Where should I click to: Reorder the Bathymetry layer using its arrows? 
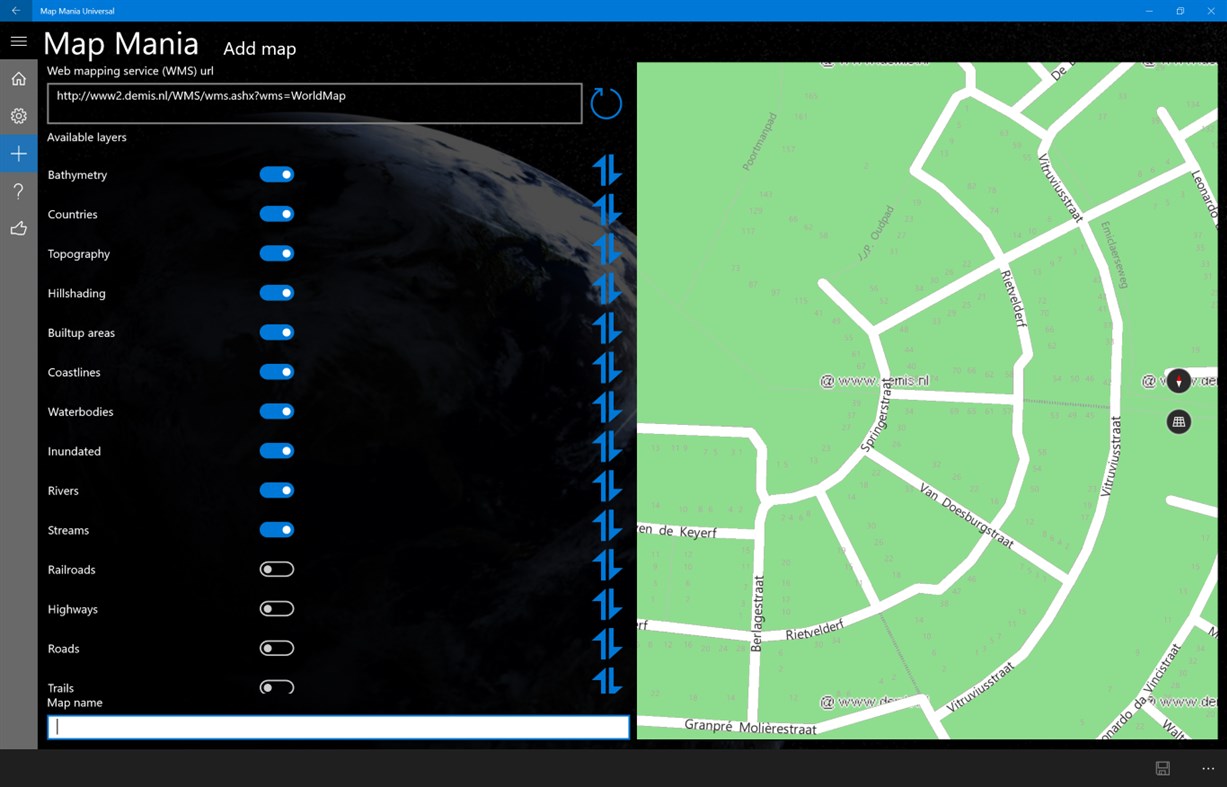click(x=607, y=170)
